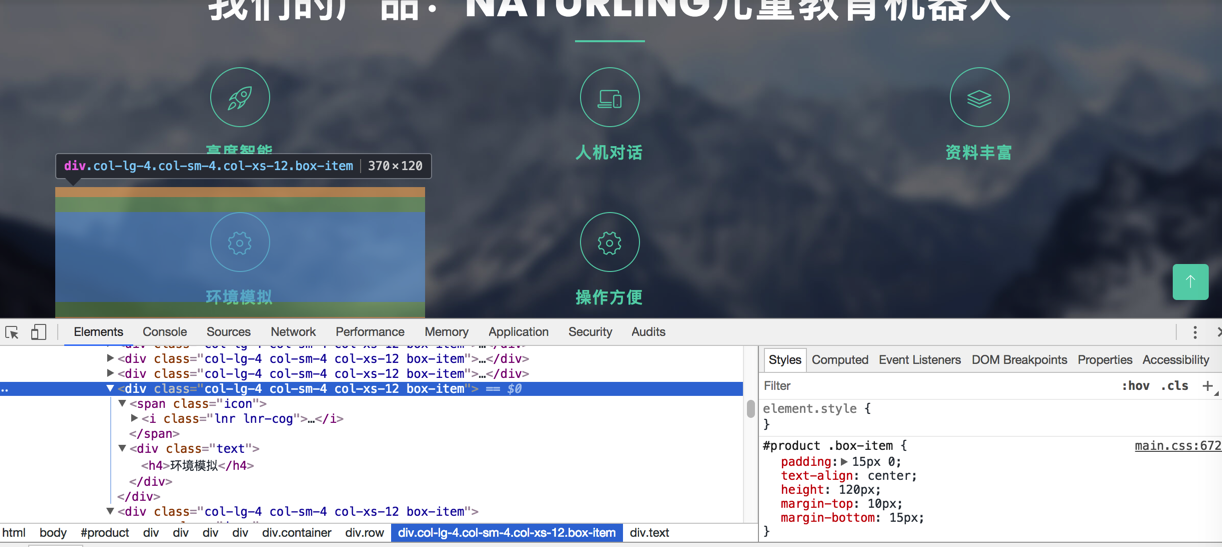
Task: Select the #product breadcrumb
Action: [105, 533]
